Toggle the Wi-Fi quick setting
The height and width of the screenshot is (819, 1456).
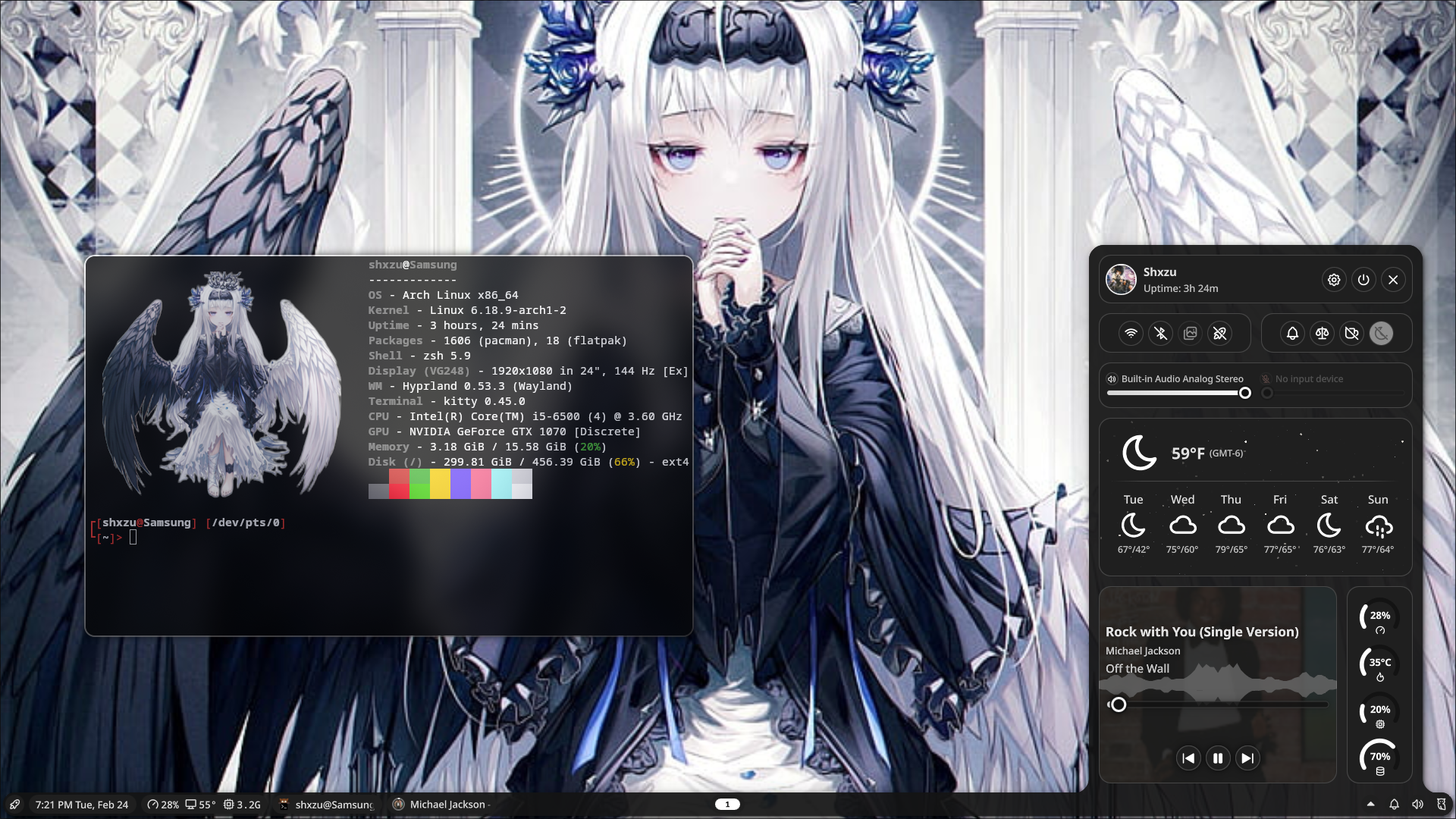click(1131, 334)
